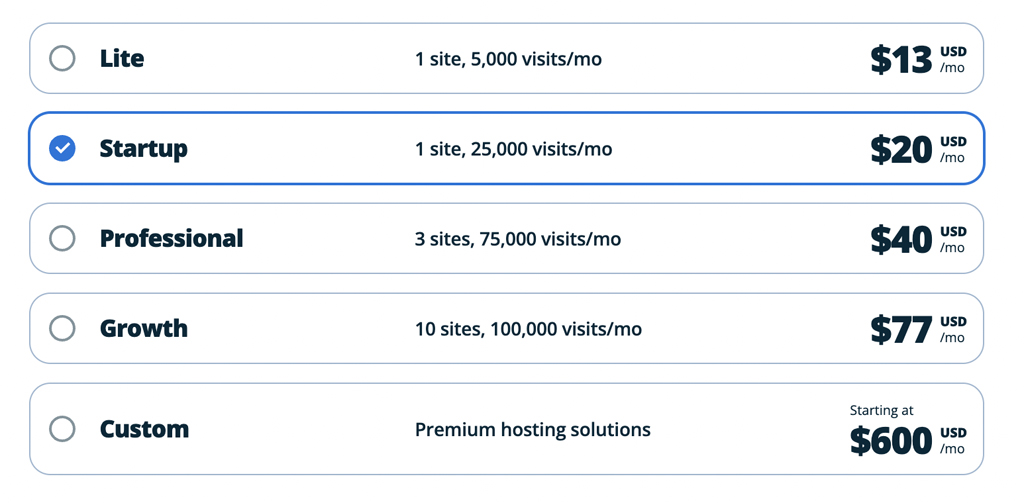Viewport: 1024px width, 503px height.
Task: Click '1 site, 5,000 visits/mo' description
Action: tap(508, 59)
